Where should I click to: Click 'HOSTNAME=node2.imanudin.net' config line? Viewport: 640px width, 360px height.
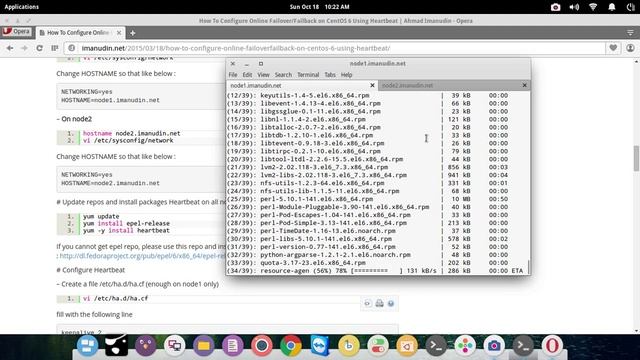pyautogui.click(x=110, y=183)
